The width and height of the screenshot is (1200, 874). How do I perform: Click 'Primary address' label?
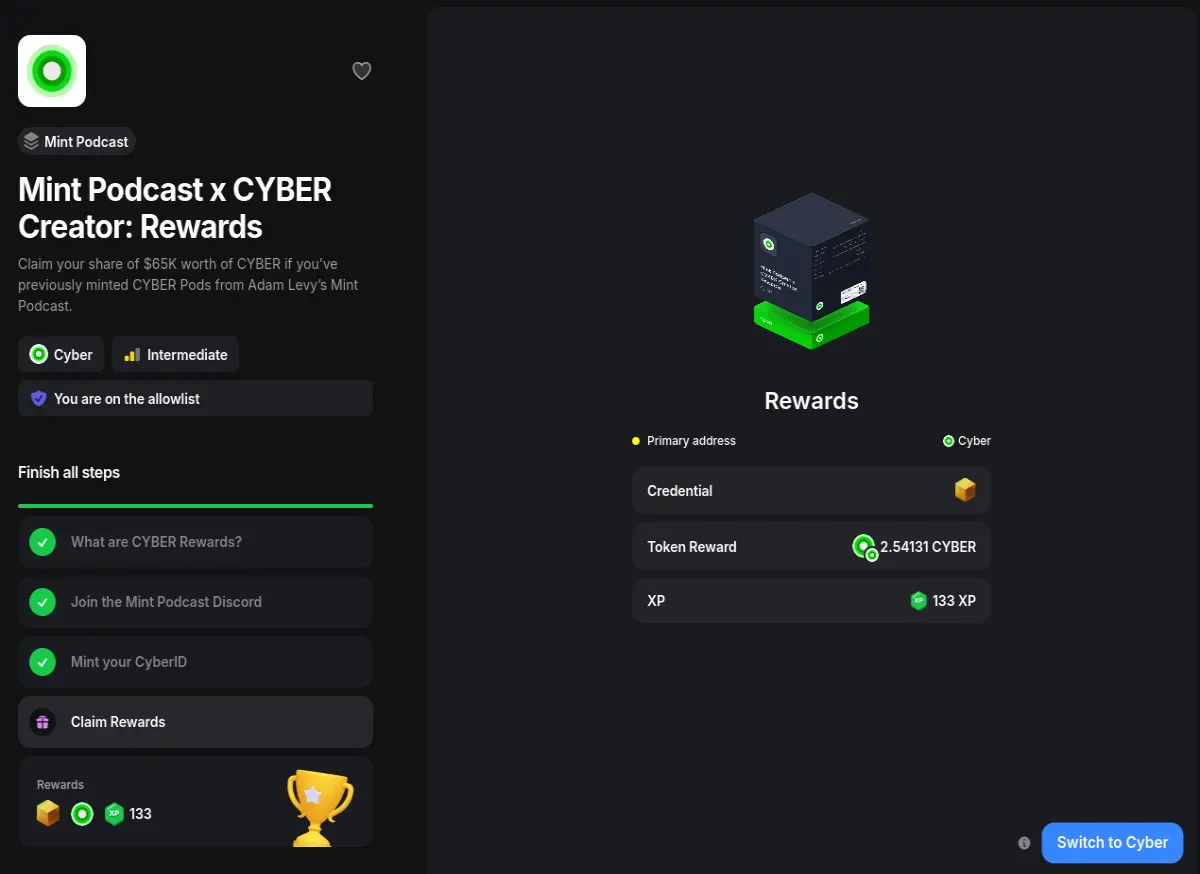[x=691, y=441]
